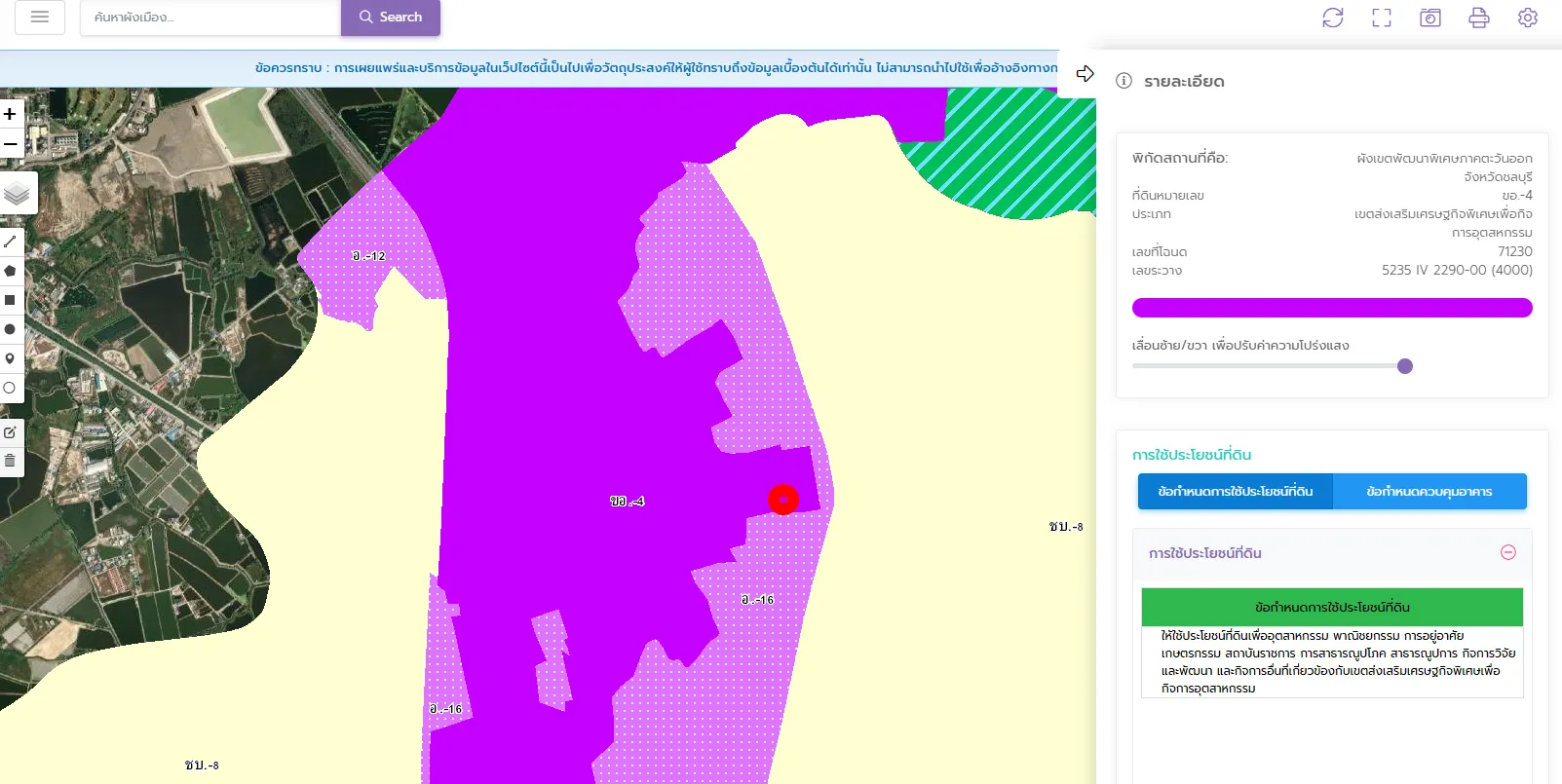Select the filled circle draw tool
1562x784 pixels.
[x=11, y=329]
